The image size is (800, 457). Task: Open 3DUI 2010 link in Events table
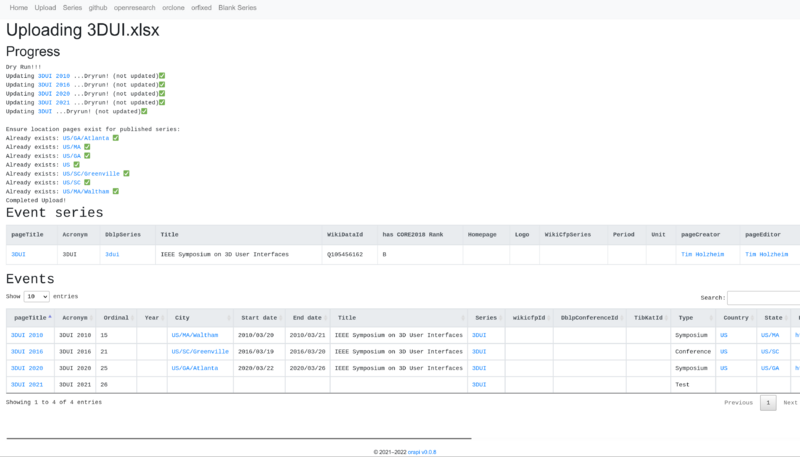pos(27,336)
